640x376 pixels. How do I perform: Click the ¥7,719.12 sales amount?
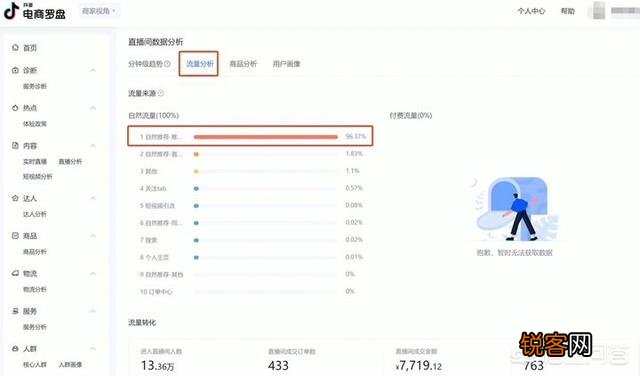tap(419, 365)
